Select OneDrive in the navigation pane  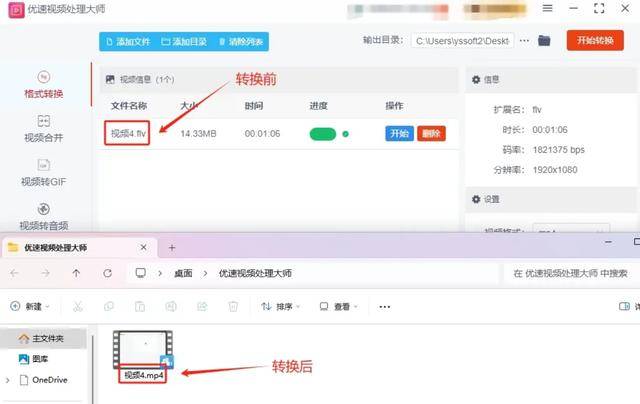(44, 380)
